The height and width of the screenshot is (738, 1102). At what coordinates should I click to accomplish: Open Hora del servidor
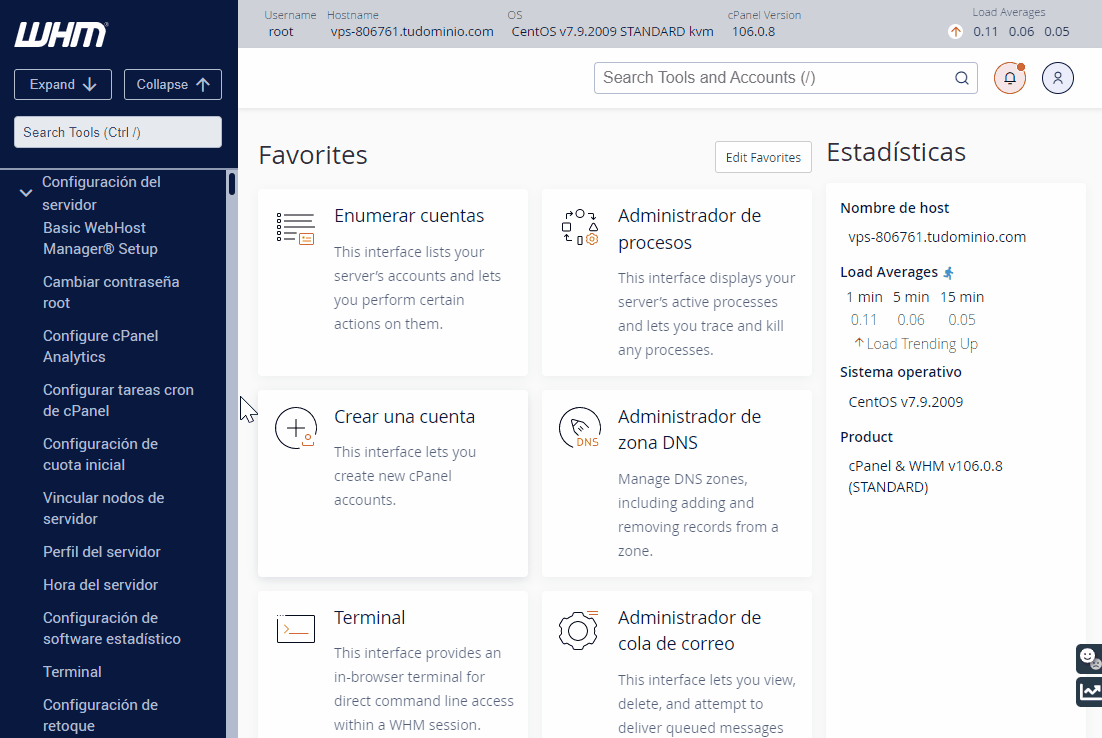[x=101, y=585]
